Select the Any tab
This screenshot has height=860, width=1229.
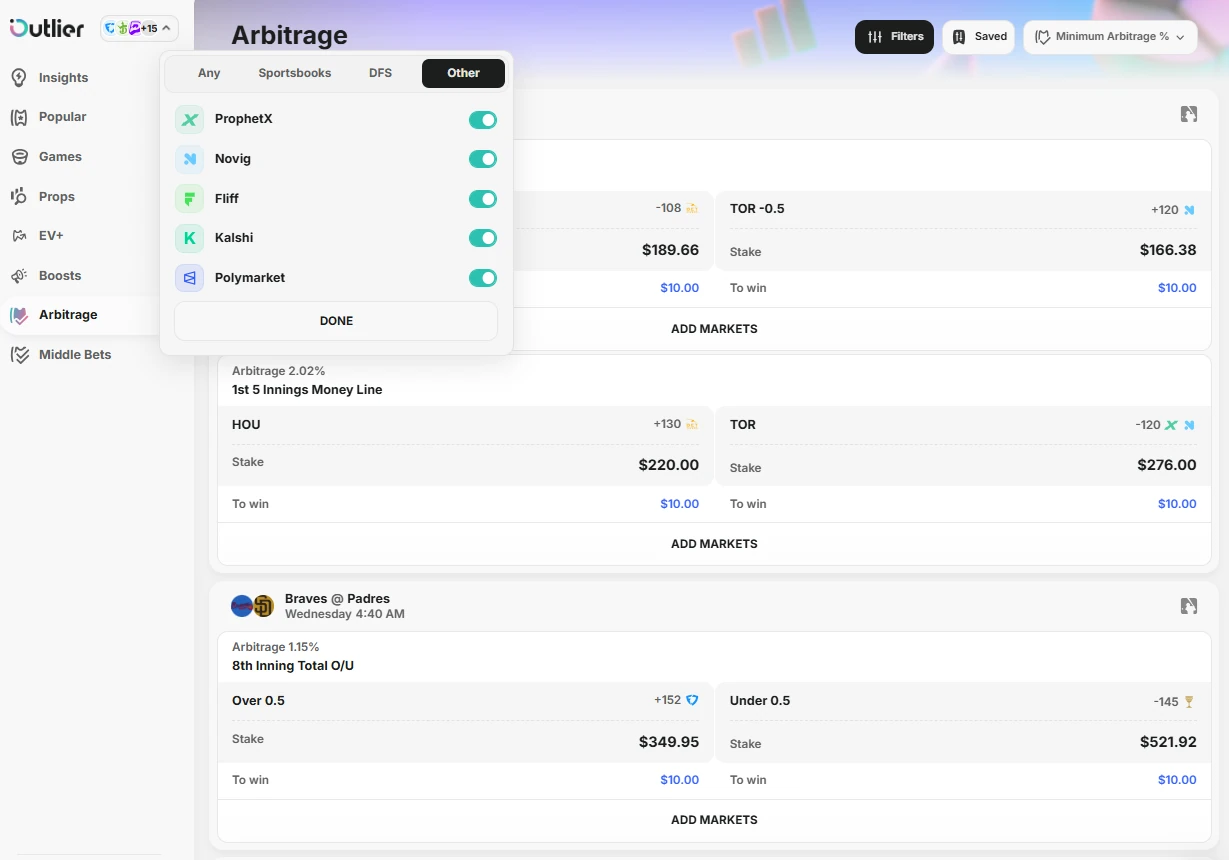coord(209,73)
